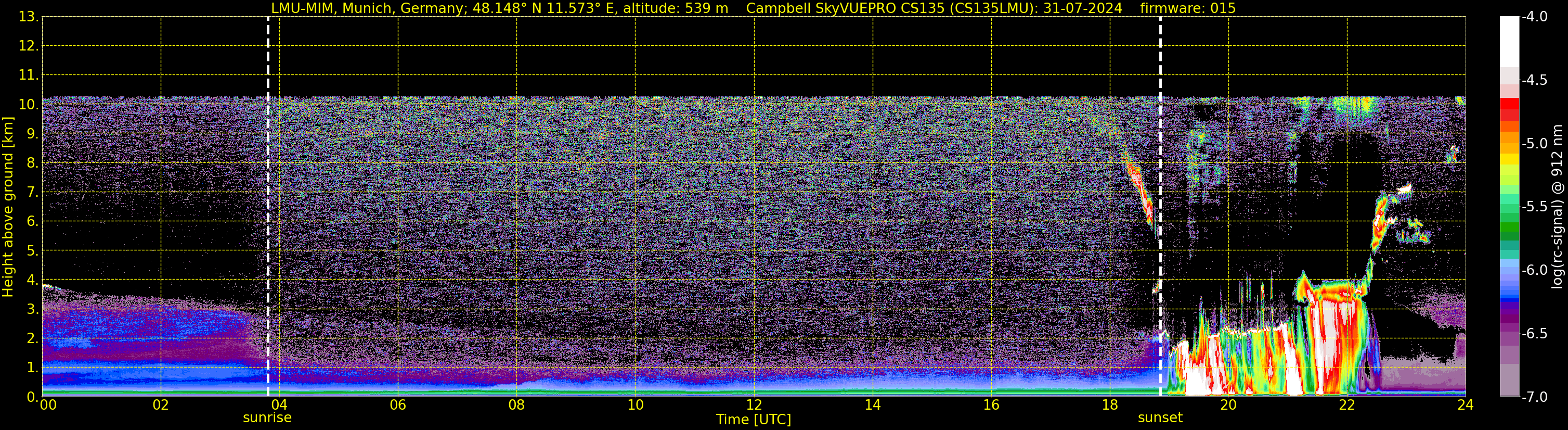The width and height of the screenshot is (1568, 430).
Task: Click the 'altitude: 539 m' title text
Action: [676, 8]
